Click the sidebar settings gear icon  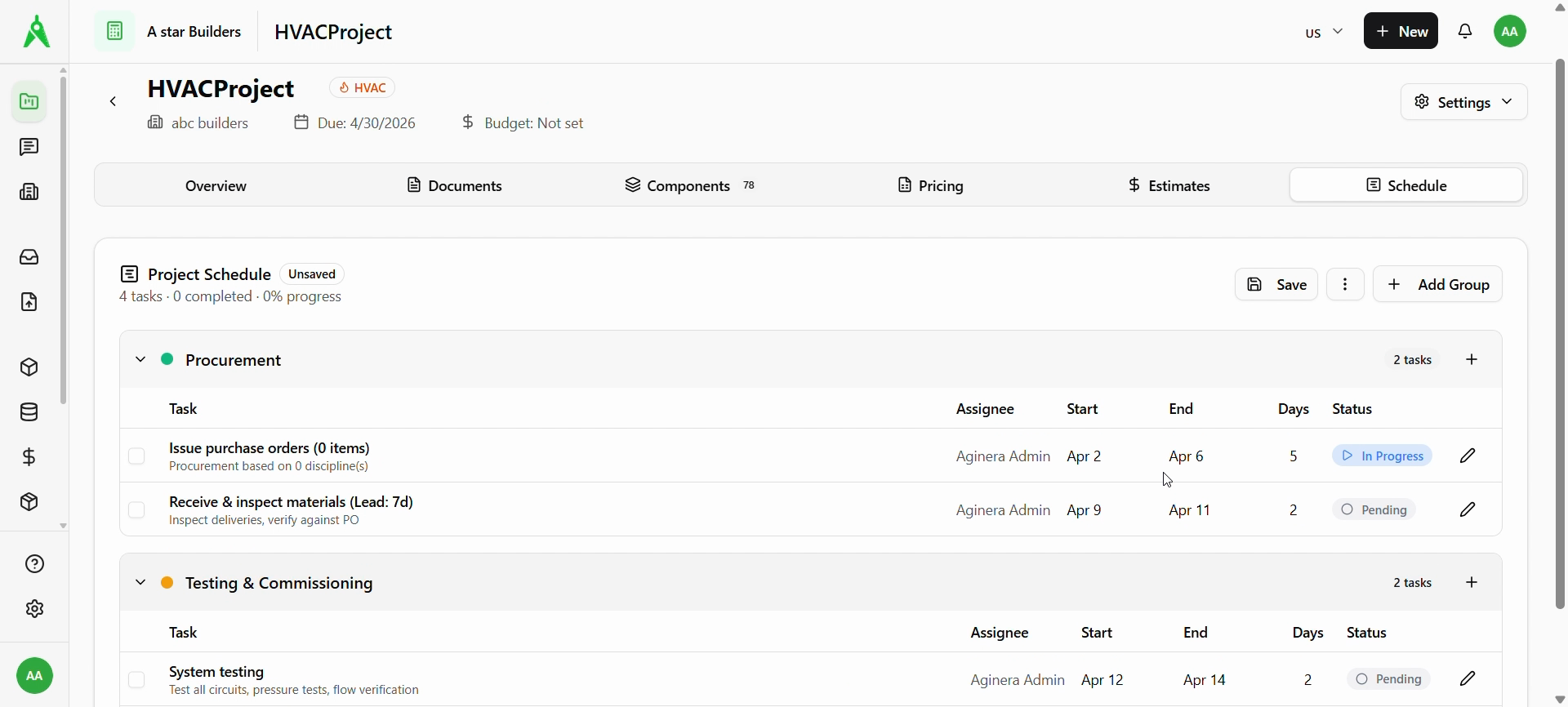coord(34,609)
